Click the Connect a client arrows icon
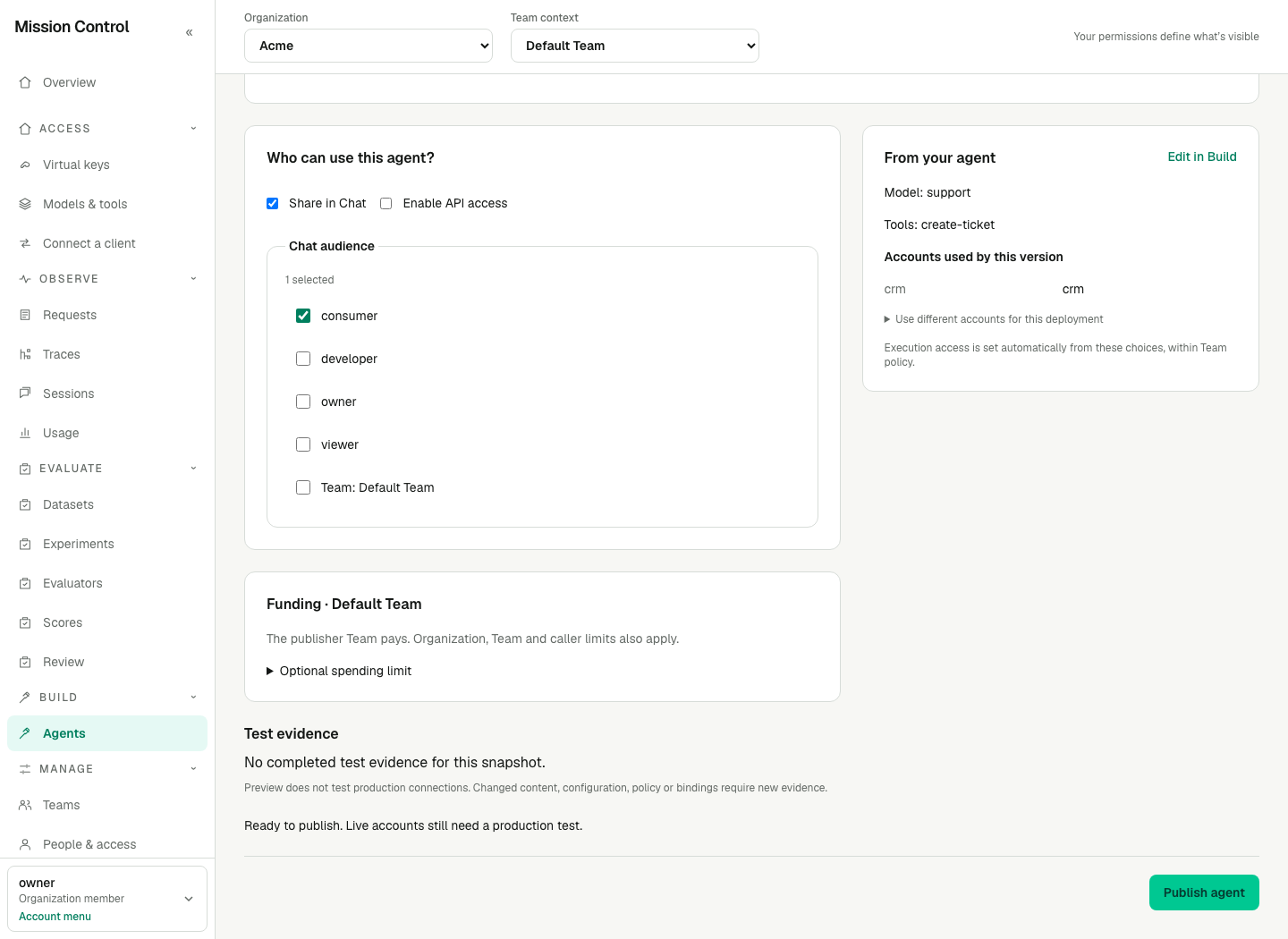 [x=25, y=243]
